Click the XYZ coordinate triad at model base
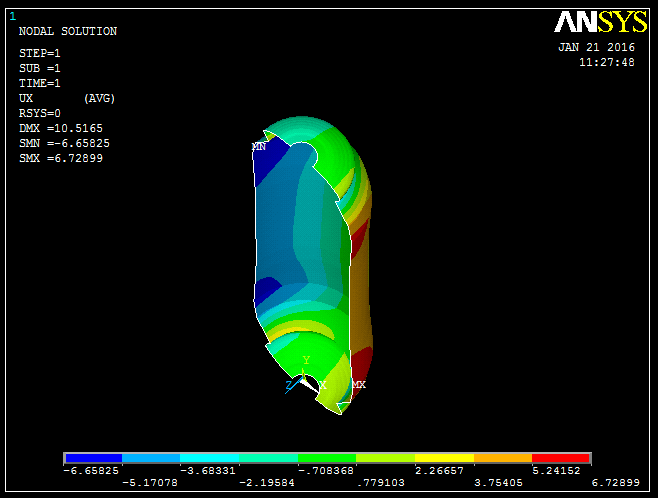The image size is (658, 498). pyautogui.click(x=304, y=376)
